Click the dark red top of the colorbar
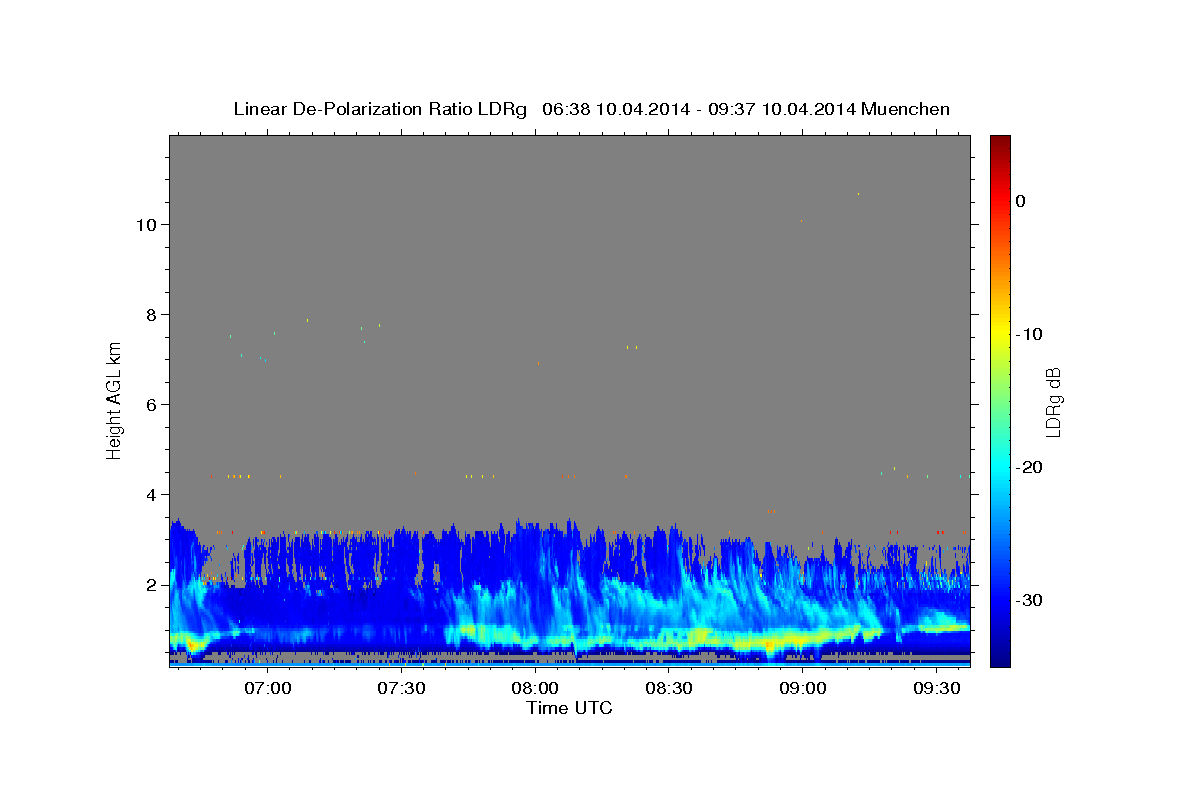The height and width of the screenshot is (800, 1200). coord(1000,142)
